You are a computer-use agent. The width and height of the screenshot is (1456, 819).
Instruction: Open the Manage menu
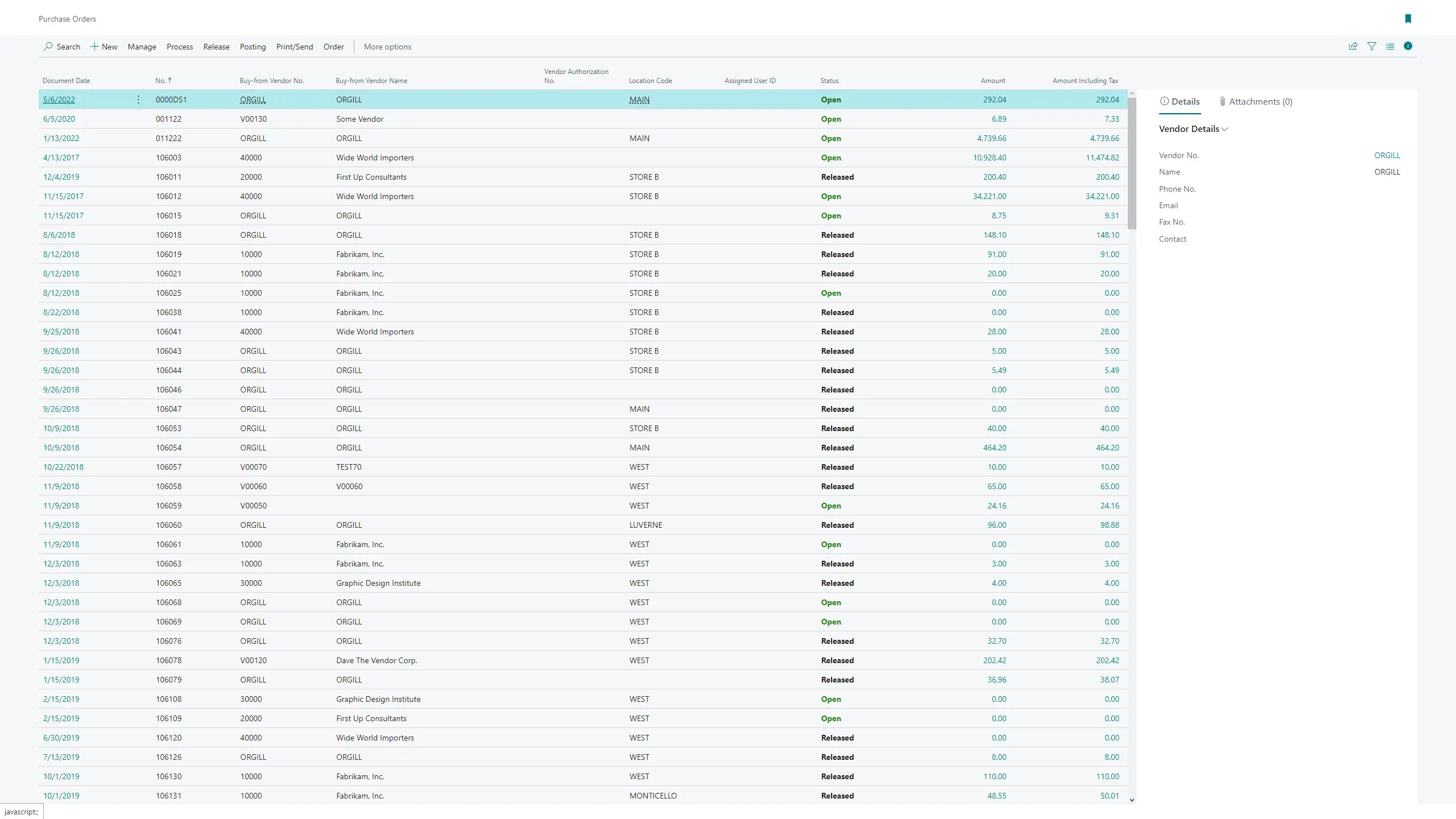pos(142,47)
